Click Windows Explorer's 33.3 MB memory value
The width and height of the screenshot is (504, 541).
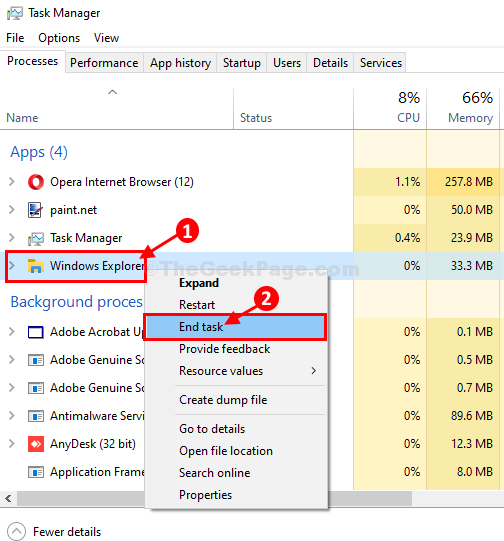pyautogui.click(x=472, y=266)
